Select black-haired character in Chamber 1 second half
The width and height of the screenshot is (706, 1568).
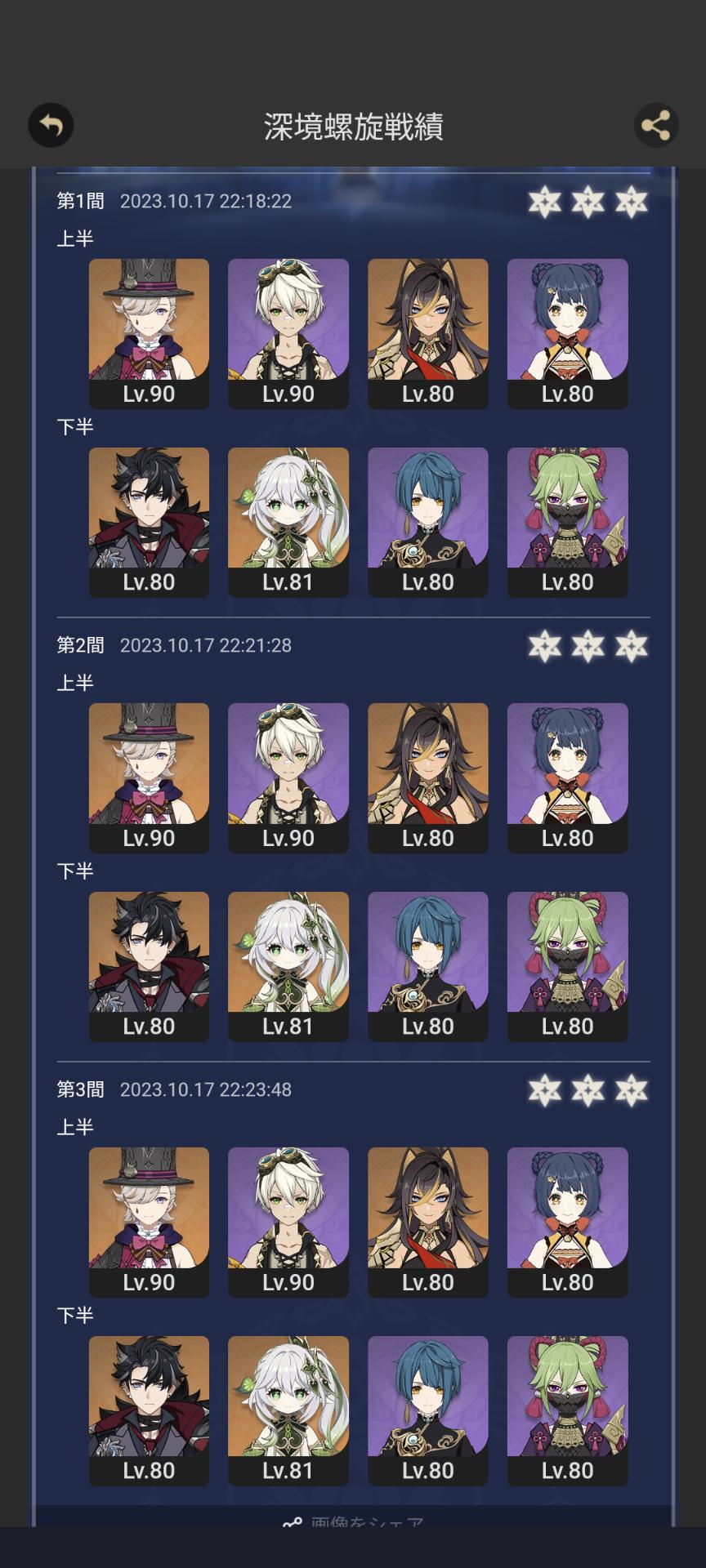click(x=149, y=522)
